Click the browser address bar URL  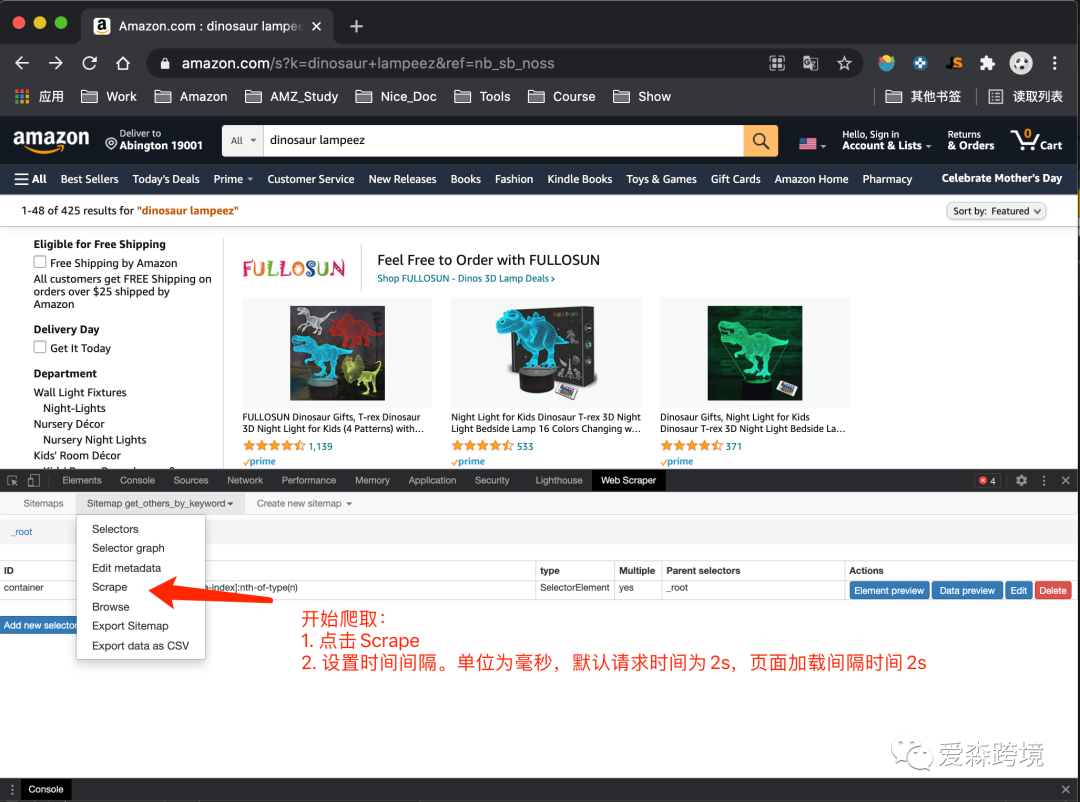[368, 63]
